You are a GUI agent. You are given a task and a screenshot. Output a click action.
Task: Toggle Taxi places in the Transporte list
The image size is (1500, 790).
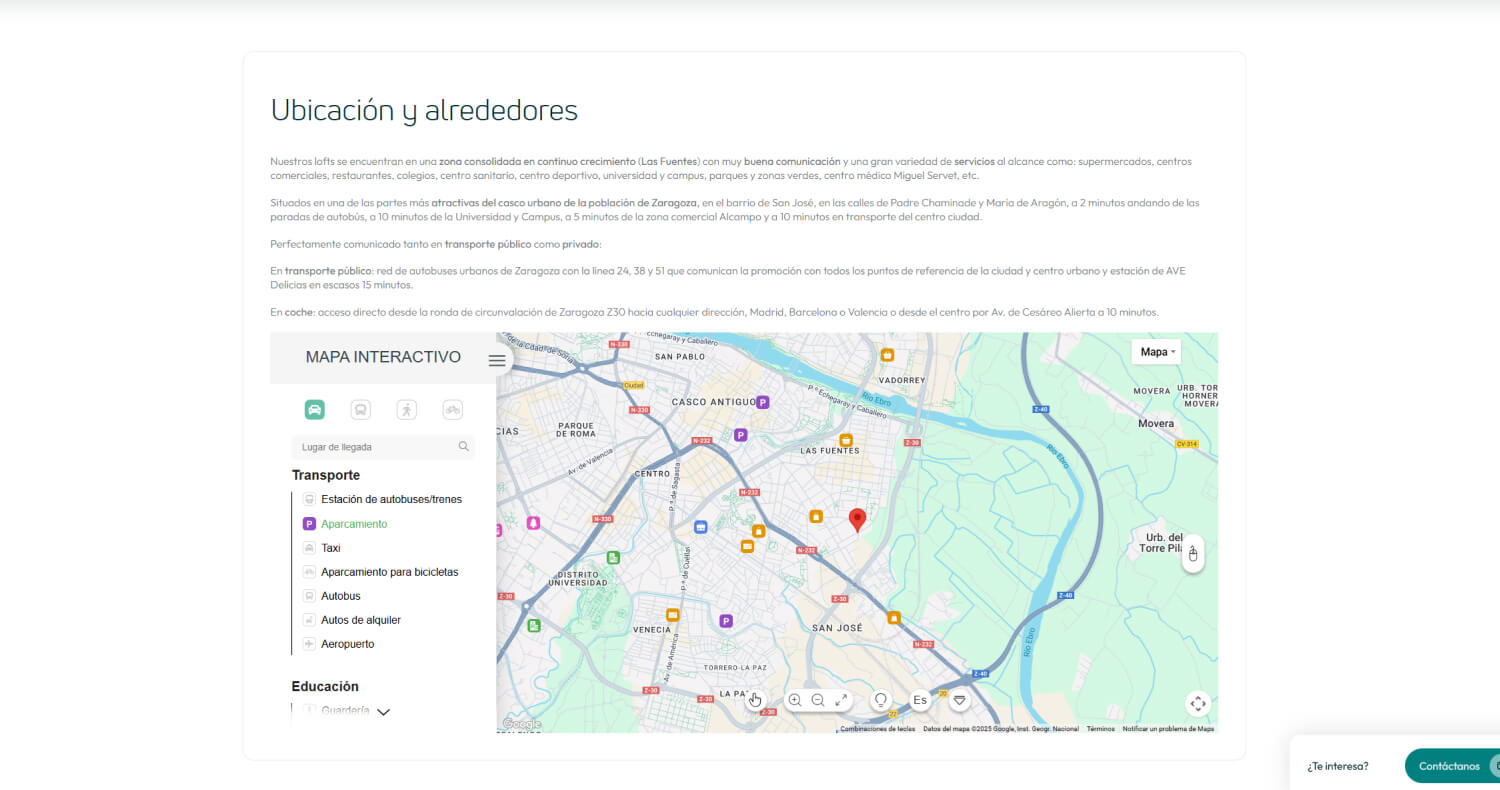point(330,548)
